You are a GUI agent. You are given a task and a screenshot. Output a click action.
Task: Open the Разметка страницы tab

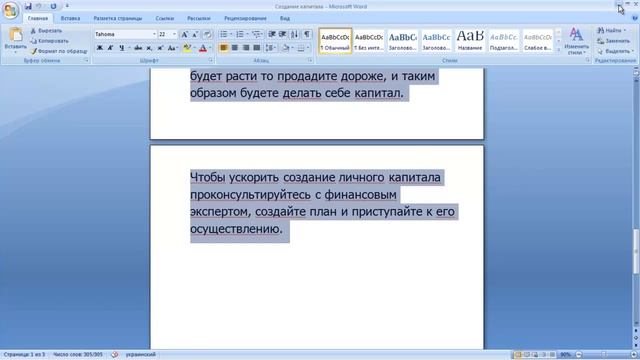click(118, 18)
